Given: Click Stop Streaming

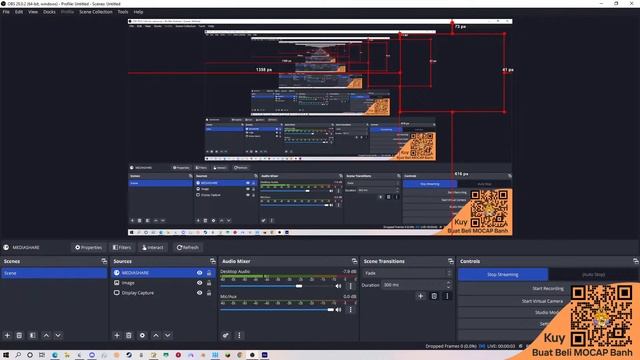Looking at the screenshot, I should coord(503,274).
